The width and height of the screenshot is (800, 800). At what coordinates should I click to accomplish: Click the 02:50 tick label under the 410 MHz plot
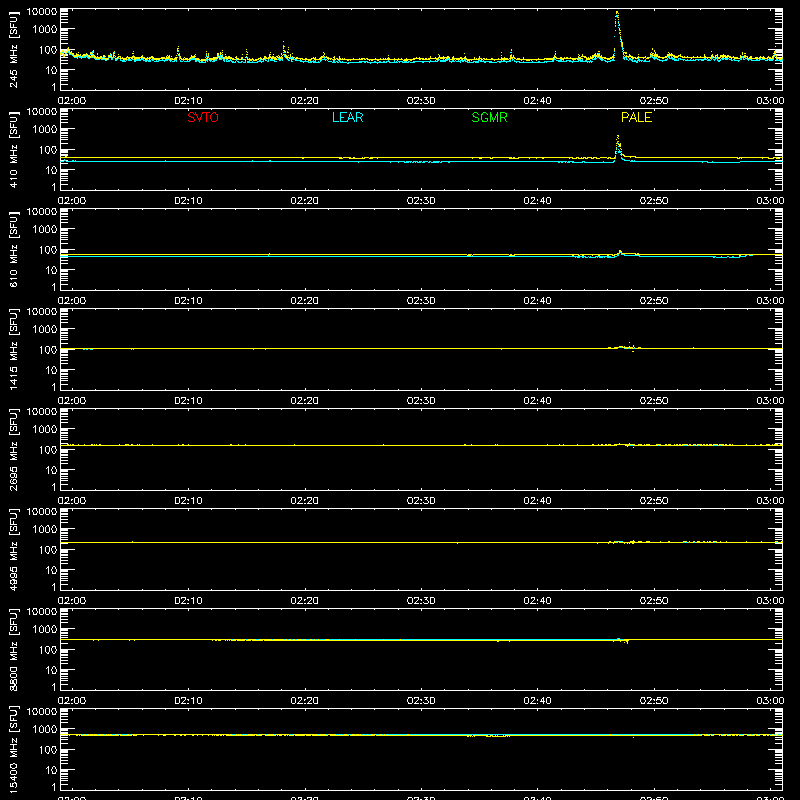pyautogui.click(x=654, y=201)
